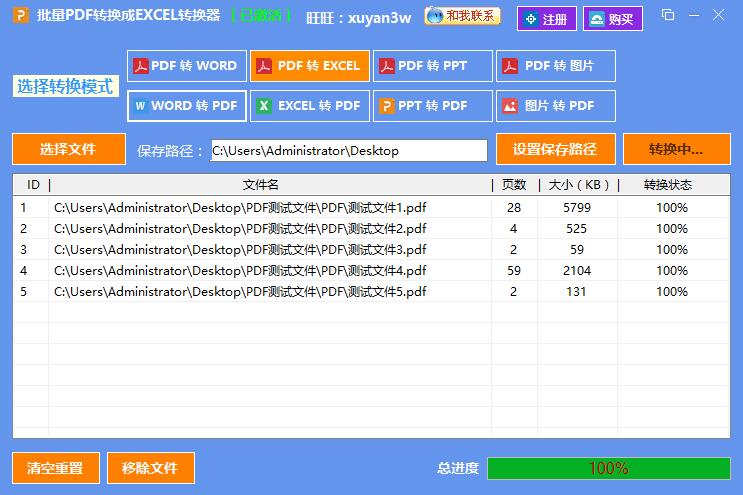Select PDF 转 EXCEL conversion mode
This screenshot has width=743, height=495.
[310, 66]
